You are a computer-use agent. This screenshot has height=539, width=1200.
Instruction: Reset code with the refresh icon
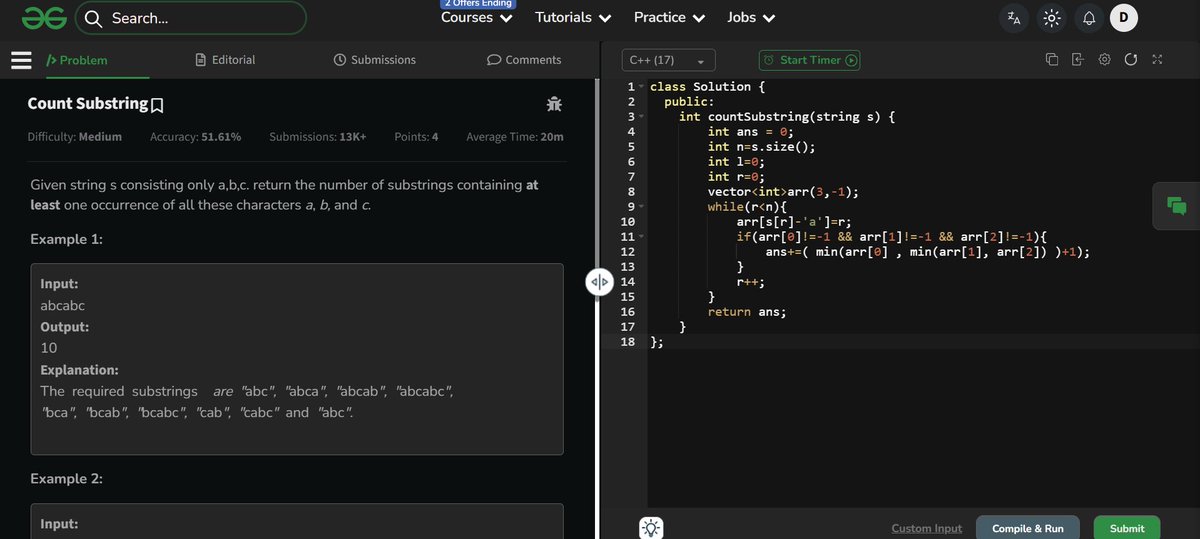point(1131,60)
